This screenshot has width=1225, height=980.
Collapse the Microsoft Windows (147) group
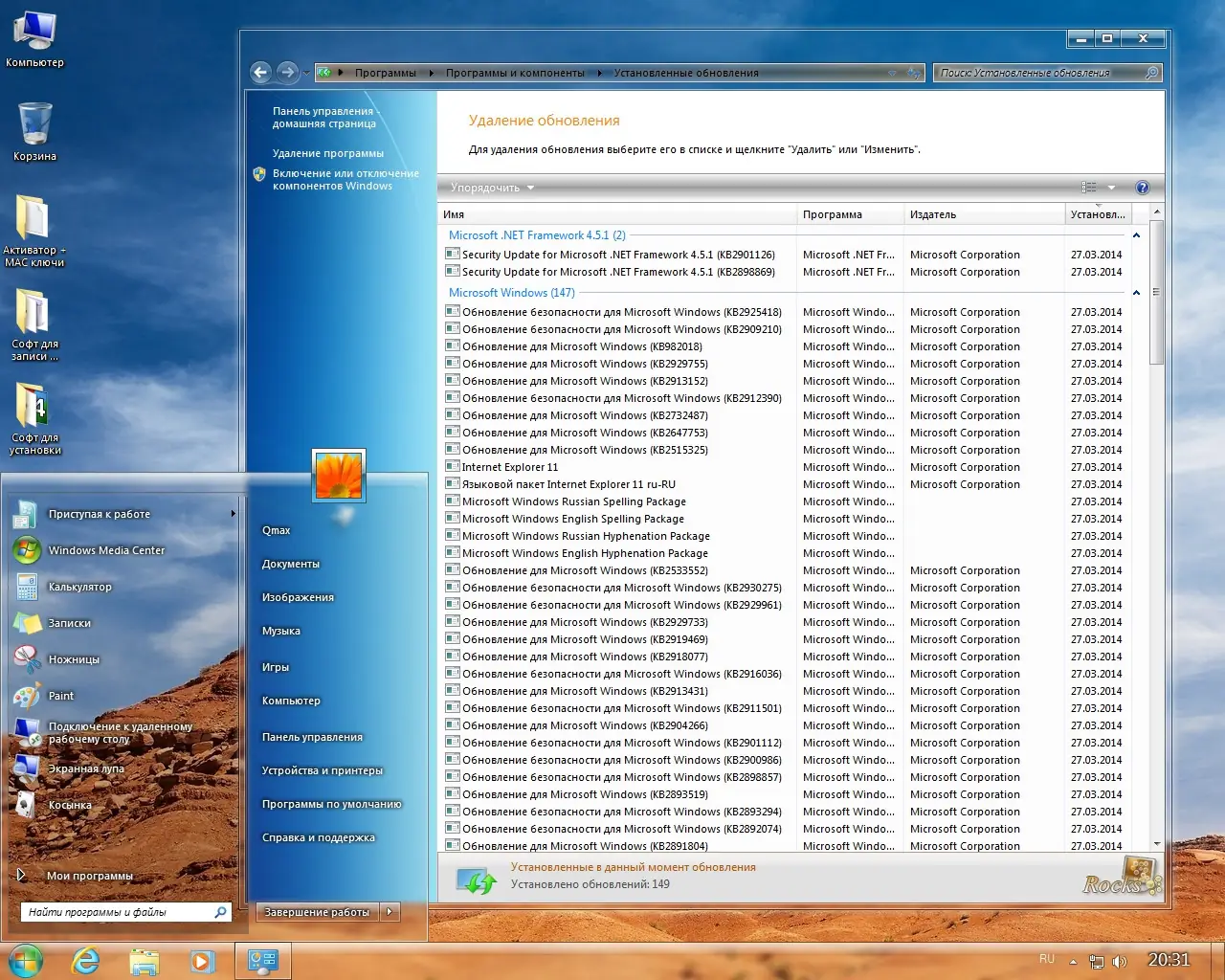click(x=1136, y=293)
